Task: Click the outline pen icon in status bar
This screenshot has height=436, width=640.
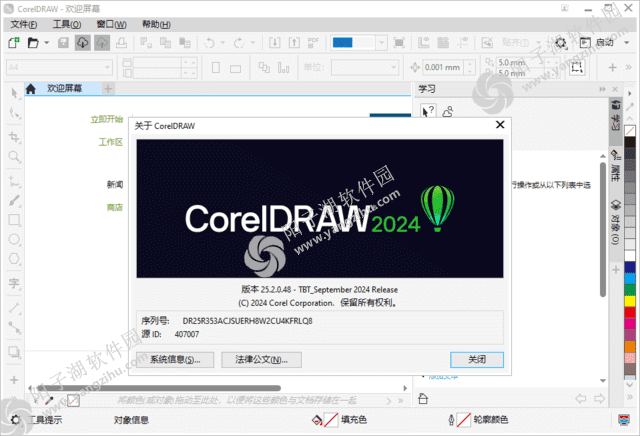Action: coord(451,420)
